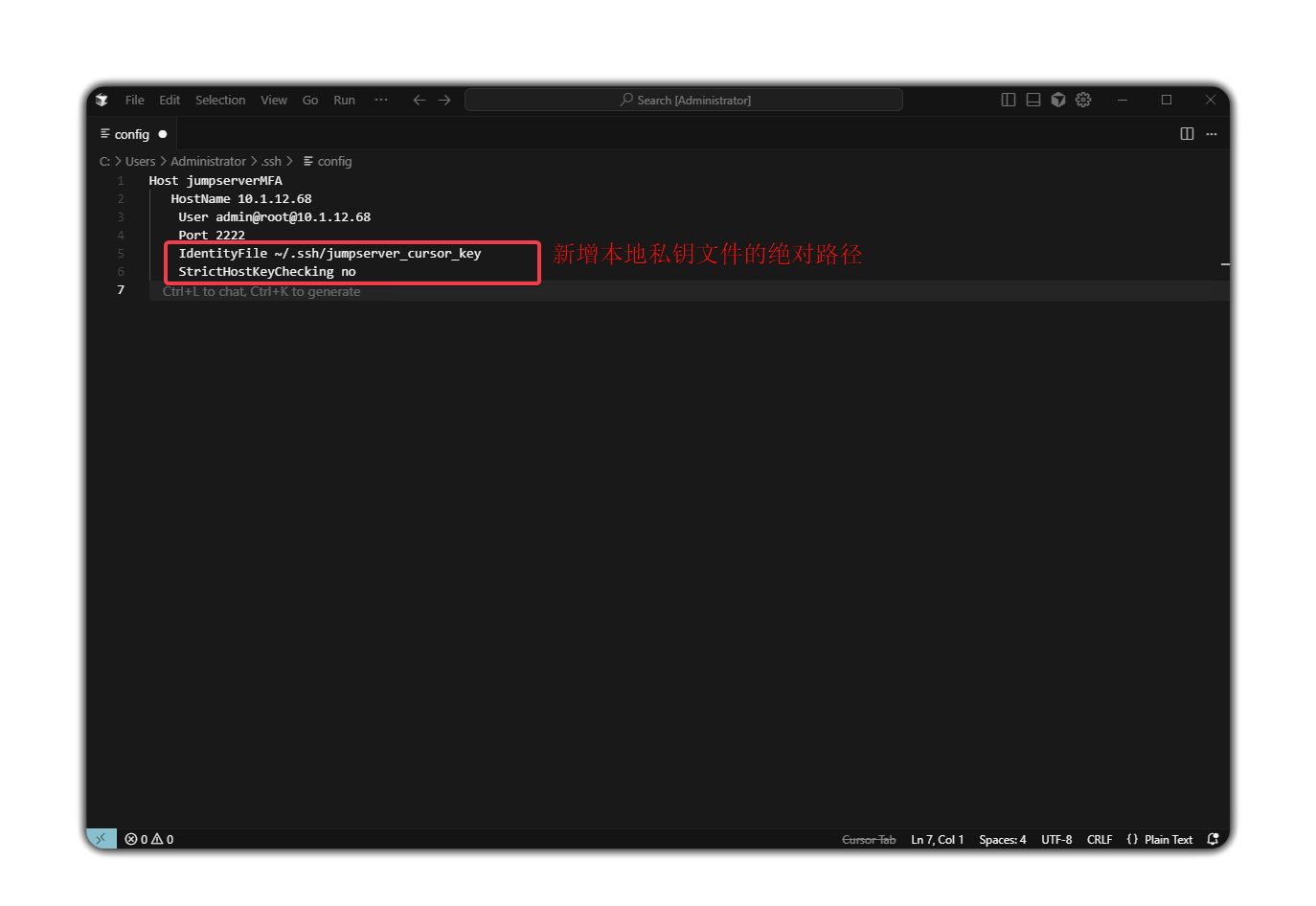Go back with the left arrow
1316x906 pixels.
[x=419, y=100]
